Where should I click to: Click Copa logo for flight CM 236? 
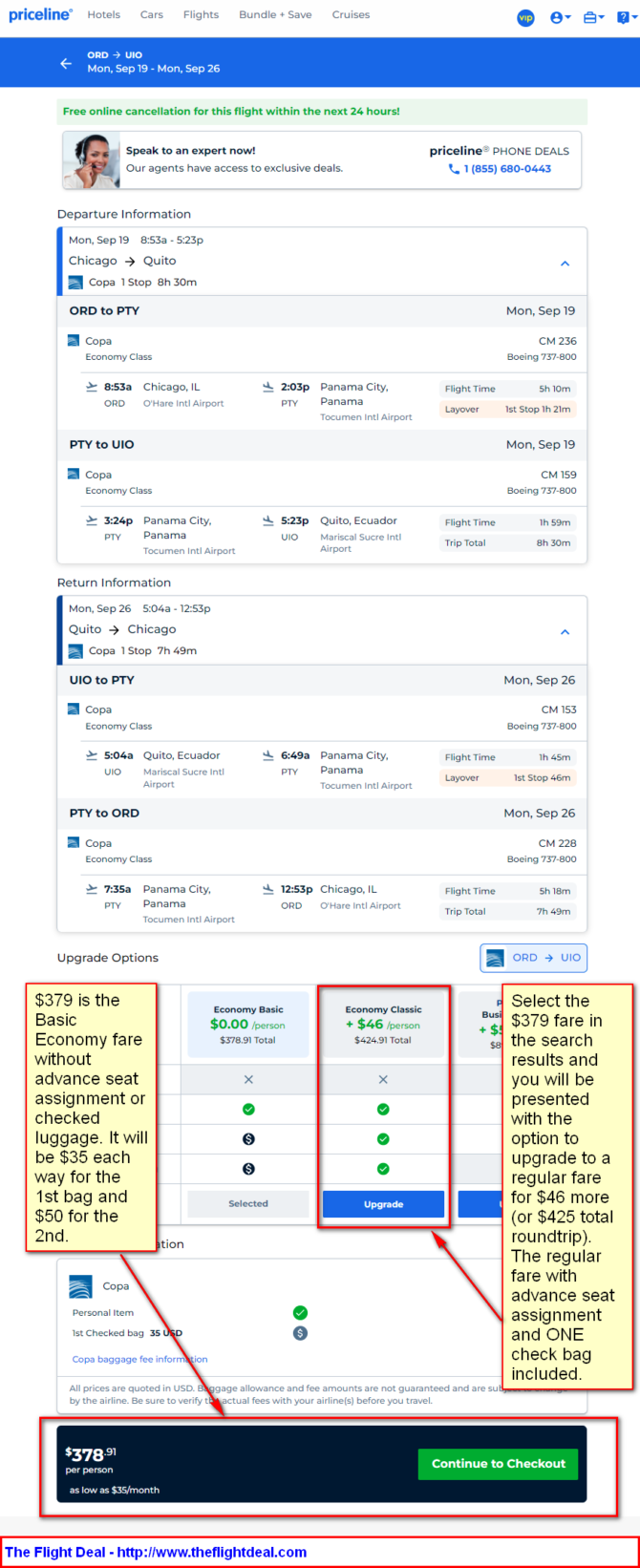[x=74, y=341]
